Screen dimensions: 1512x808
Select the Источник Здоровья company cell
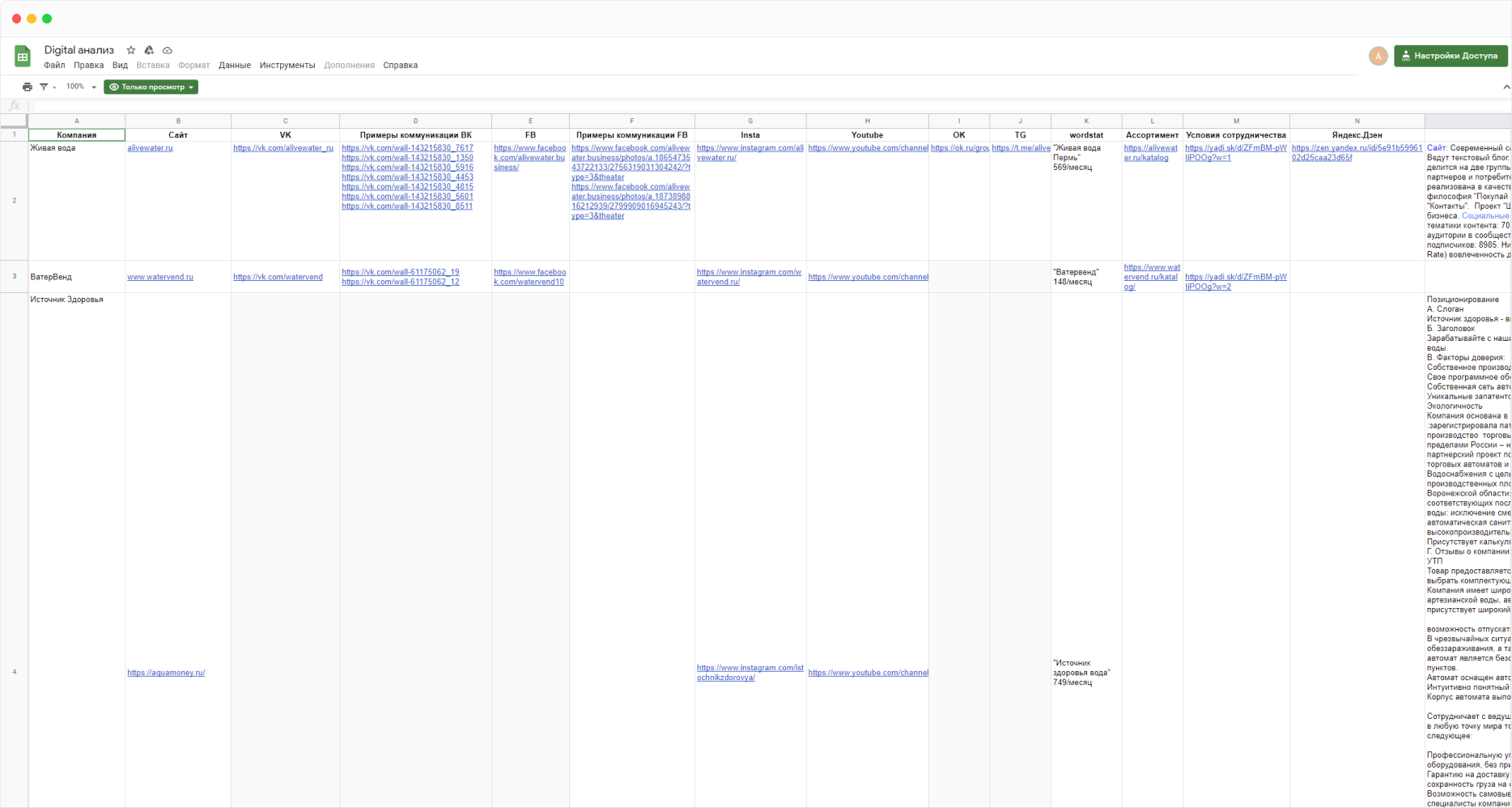coord(77,551)
